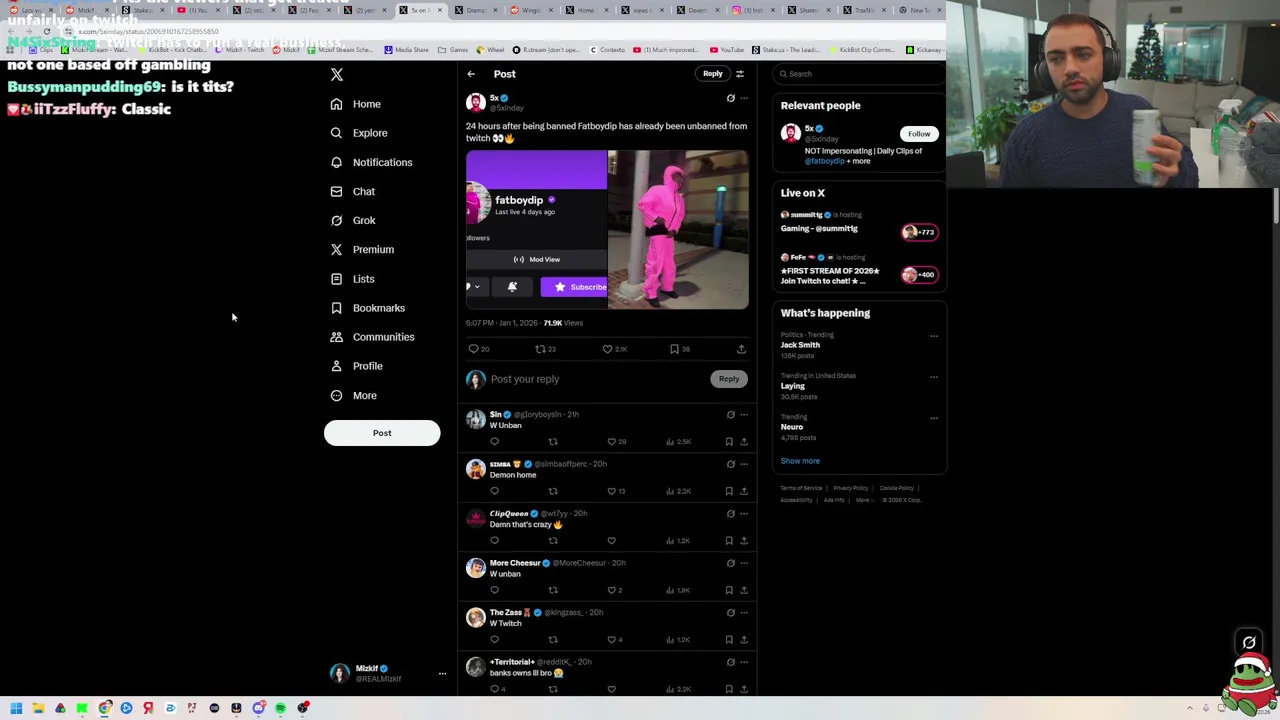
Task: Open more options on main 5x post
Action: pos(743,98)
